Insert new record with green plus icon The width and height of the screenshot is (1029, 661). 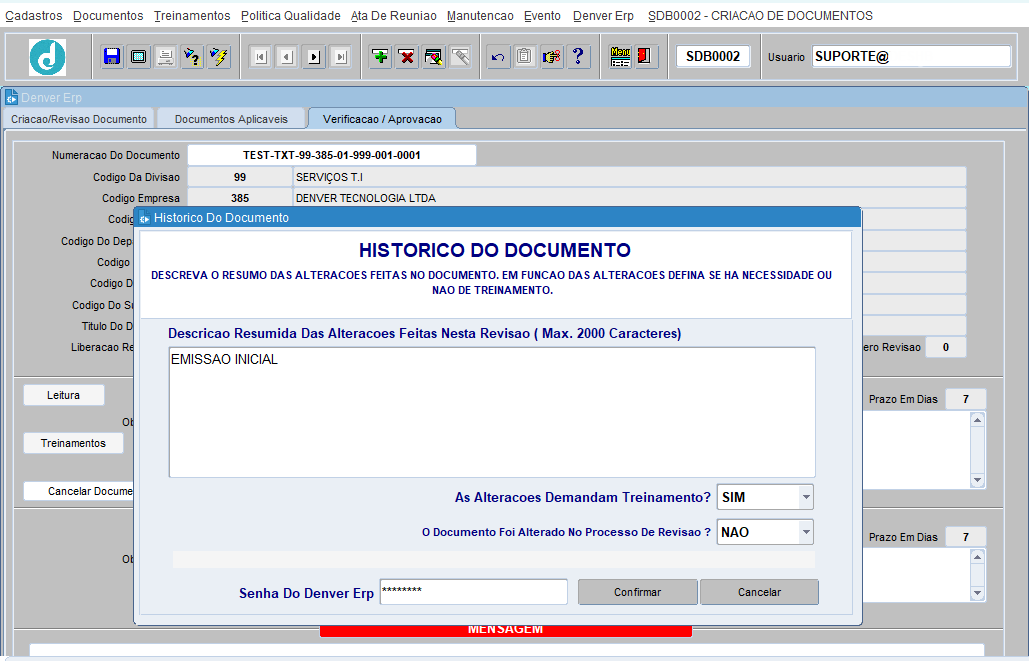pyautogui.click(x=380, y=56)
